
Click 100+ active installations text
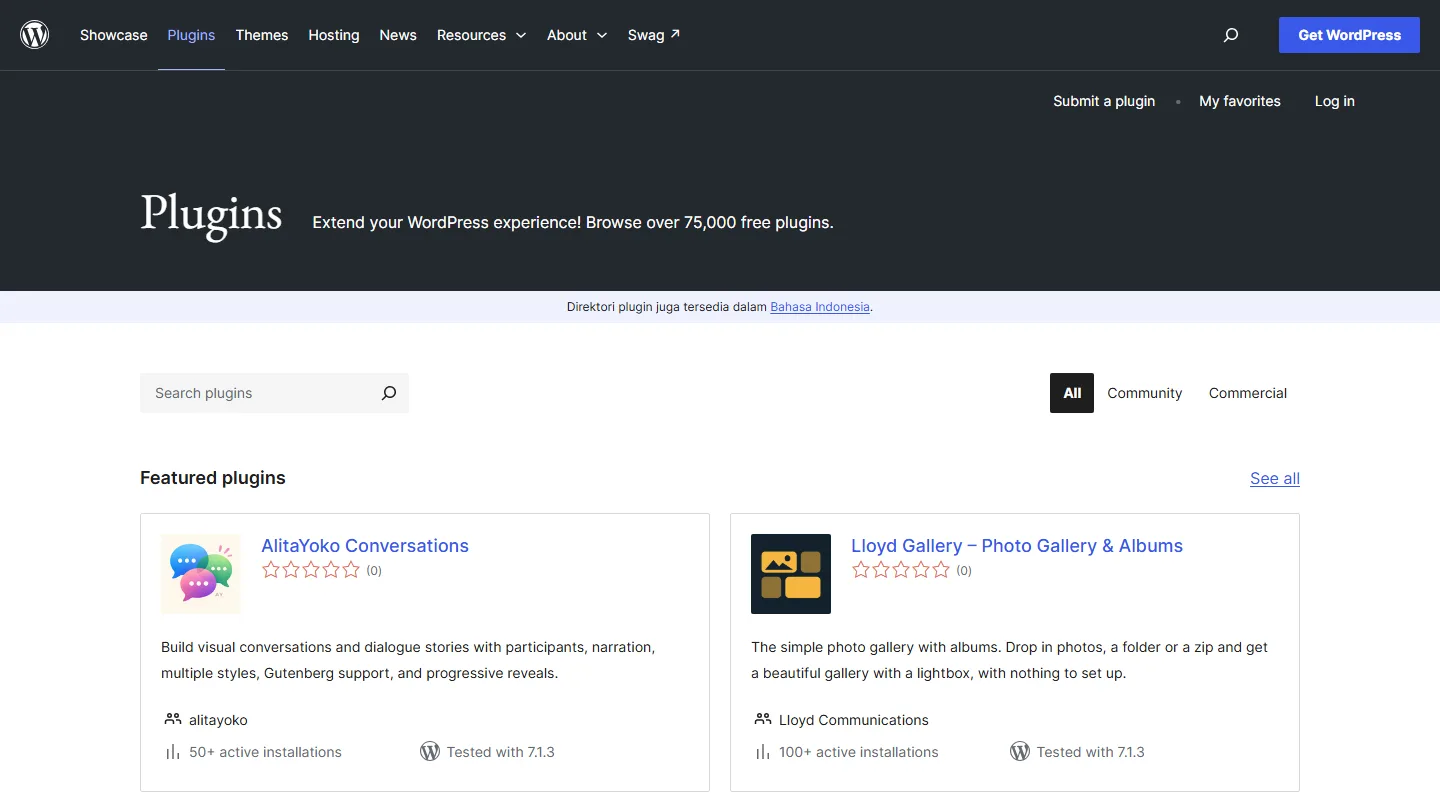(x=859, y=752)
